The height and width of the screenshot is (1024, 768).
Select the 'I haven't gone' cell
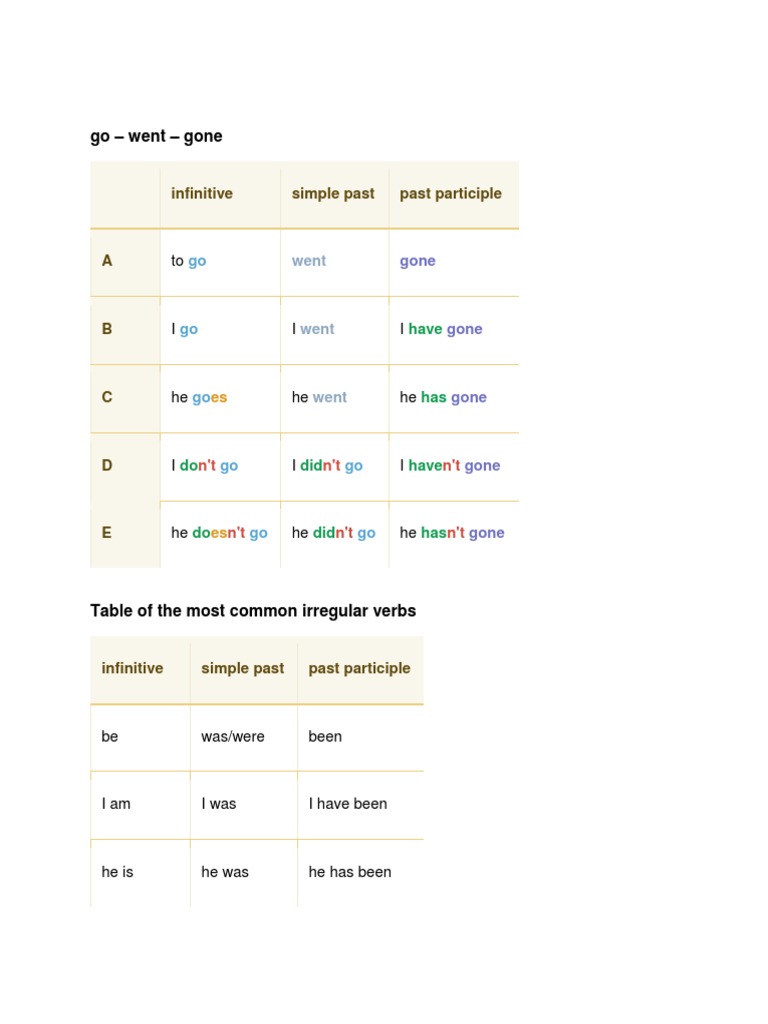450,465
